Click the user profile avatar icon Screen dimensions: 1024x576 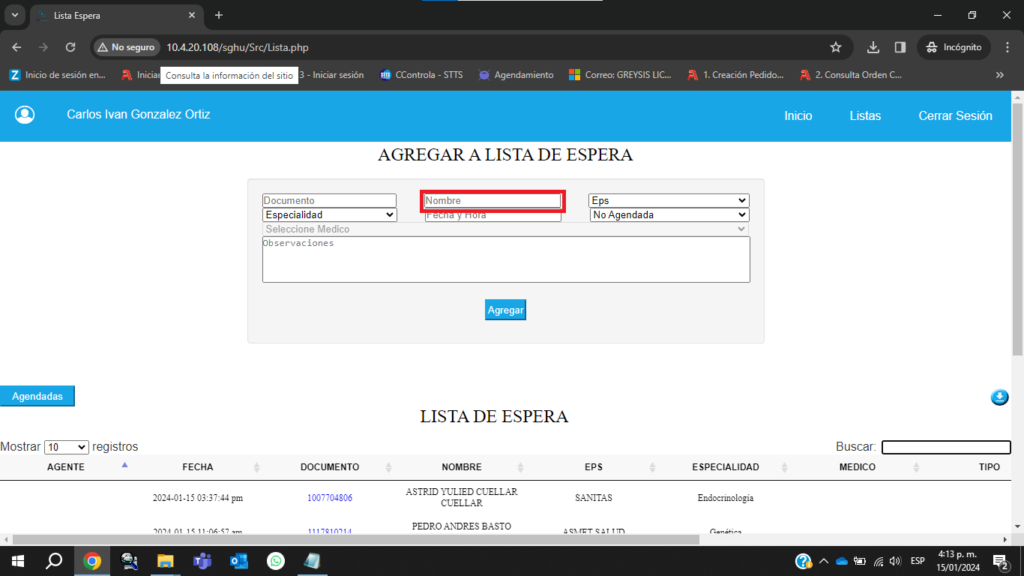[x=25, y=115]
